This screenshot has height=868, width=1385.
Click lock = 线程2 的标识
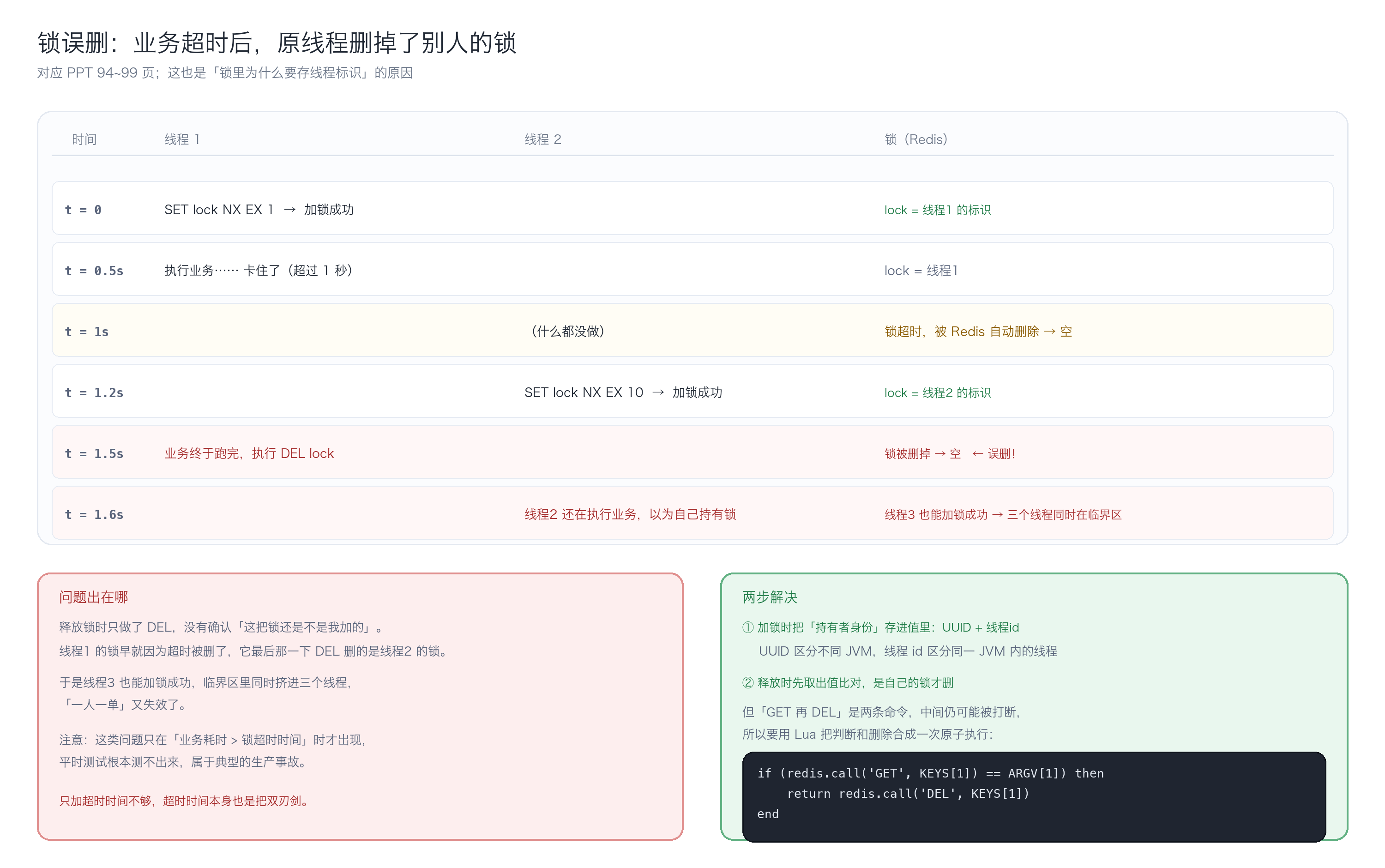pos(937,392)
